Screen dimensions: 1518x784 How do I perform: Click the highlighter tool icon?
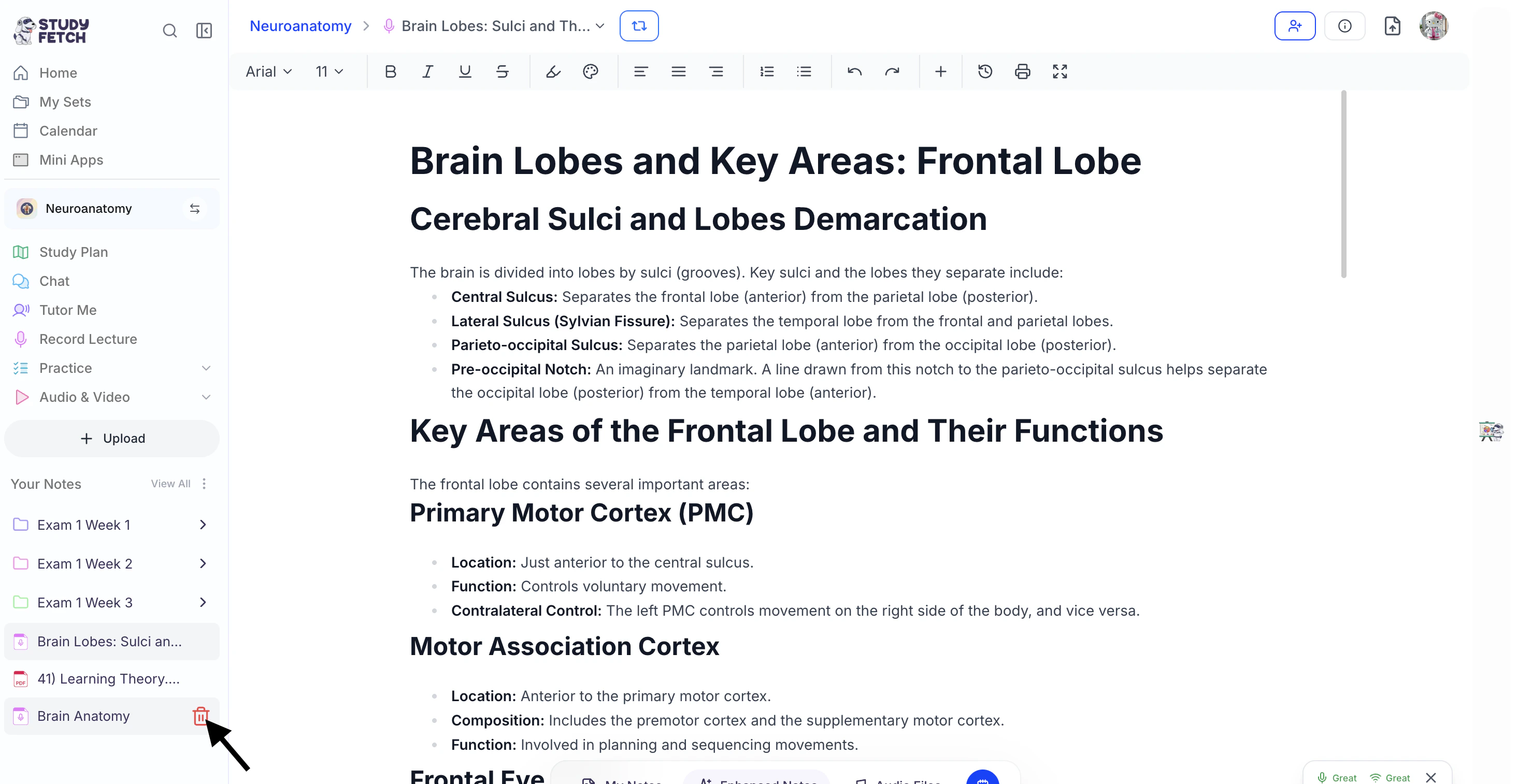(553, 71)
